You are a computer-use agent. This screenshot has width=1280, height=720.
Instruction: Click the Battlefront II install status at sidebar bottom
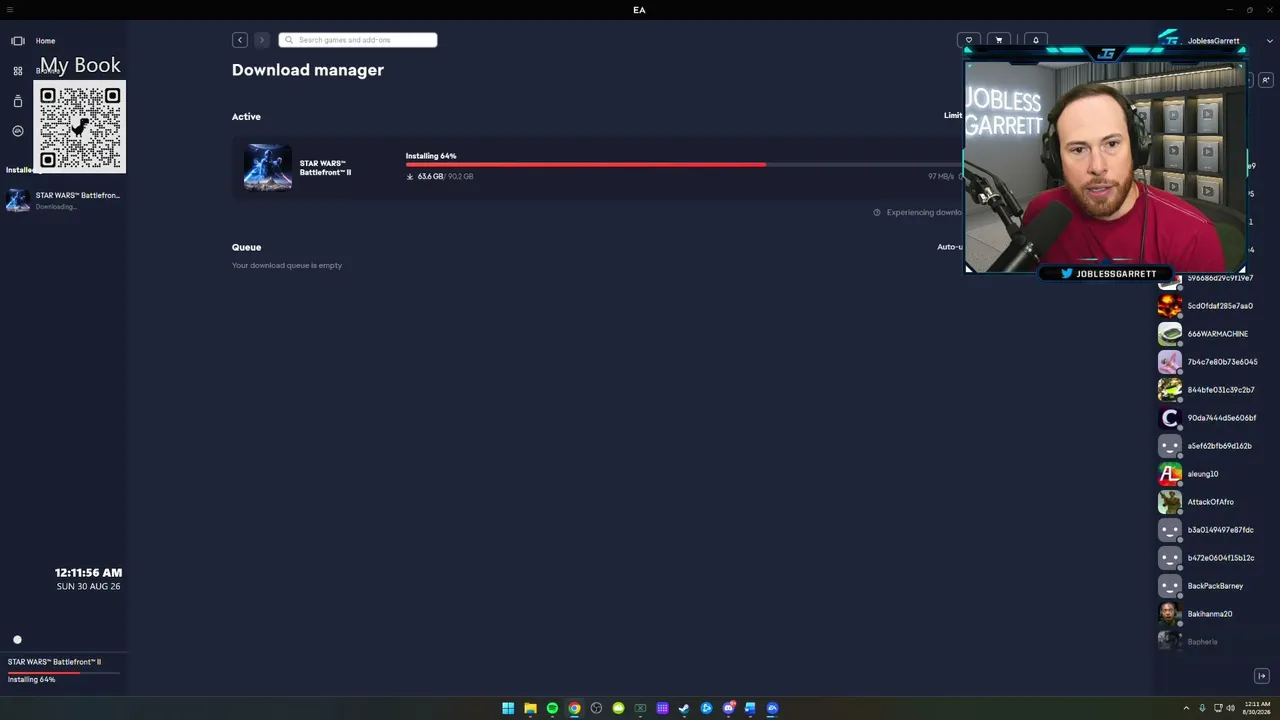[x=64, y=670]
